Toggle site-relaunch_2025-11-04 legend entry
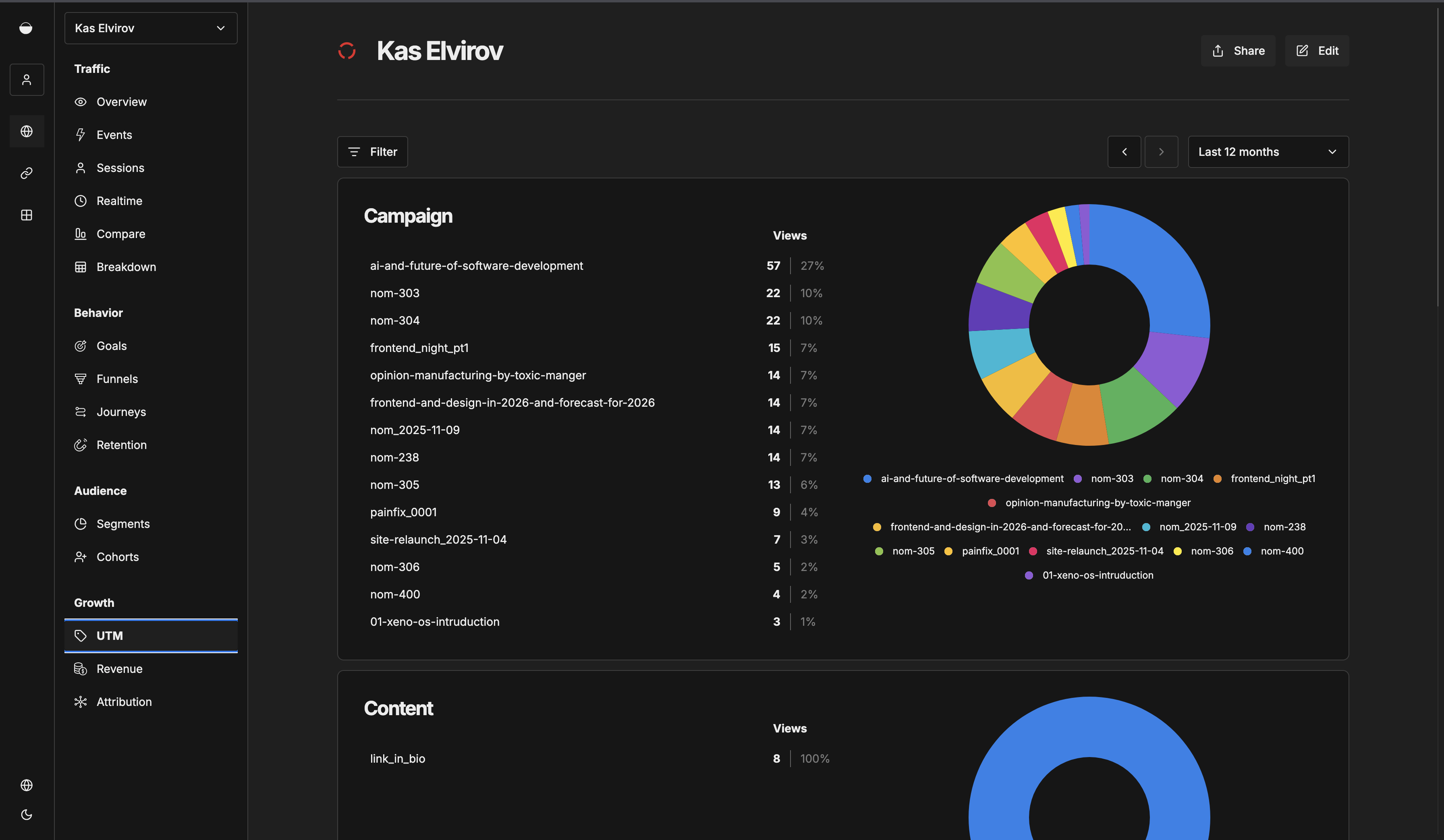 click(x=1096, y=551)
